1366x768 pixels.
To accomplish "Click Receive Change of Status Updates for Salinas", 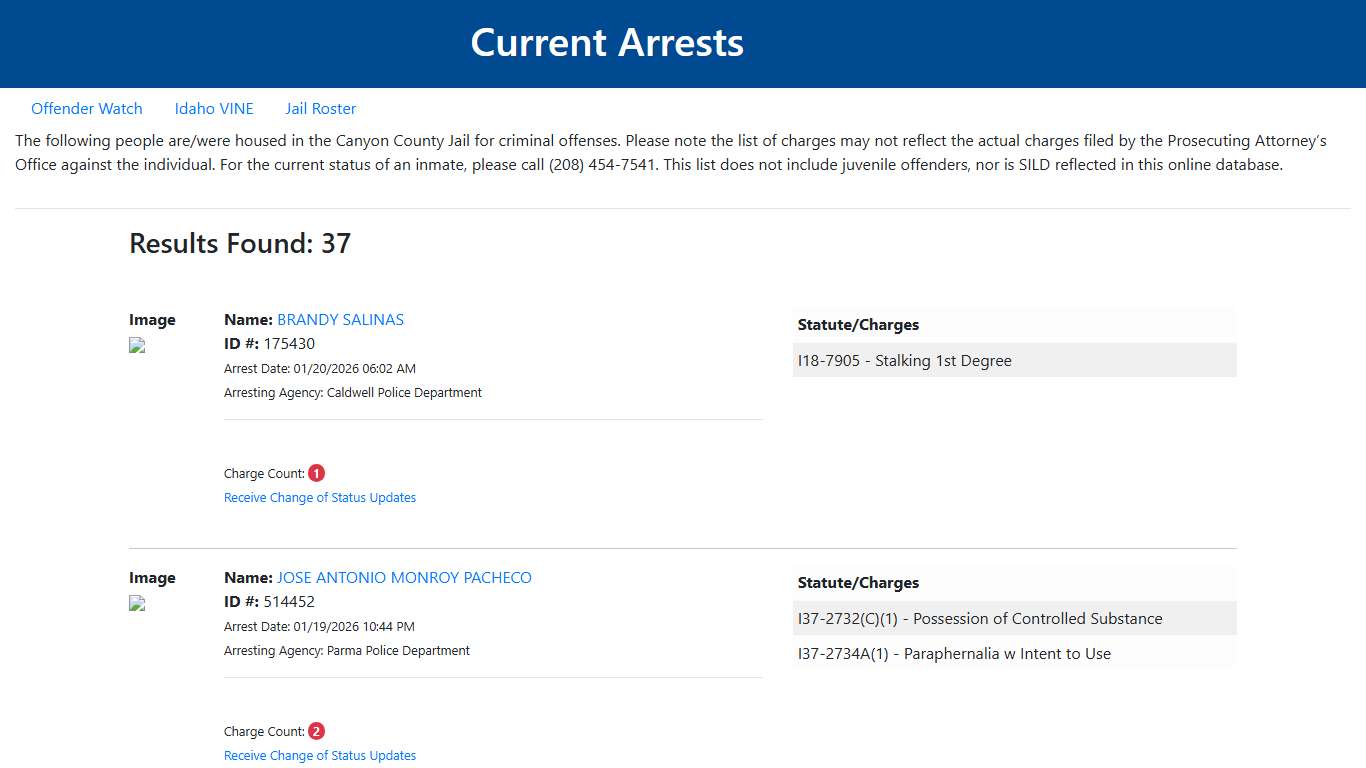I will click(x=320, y=497).
